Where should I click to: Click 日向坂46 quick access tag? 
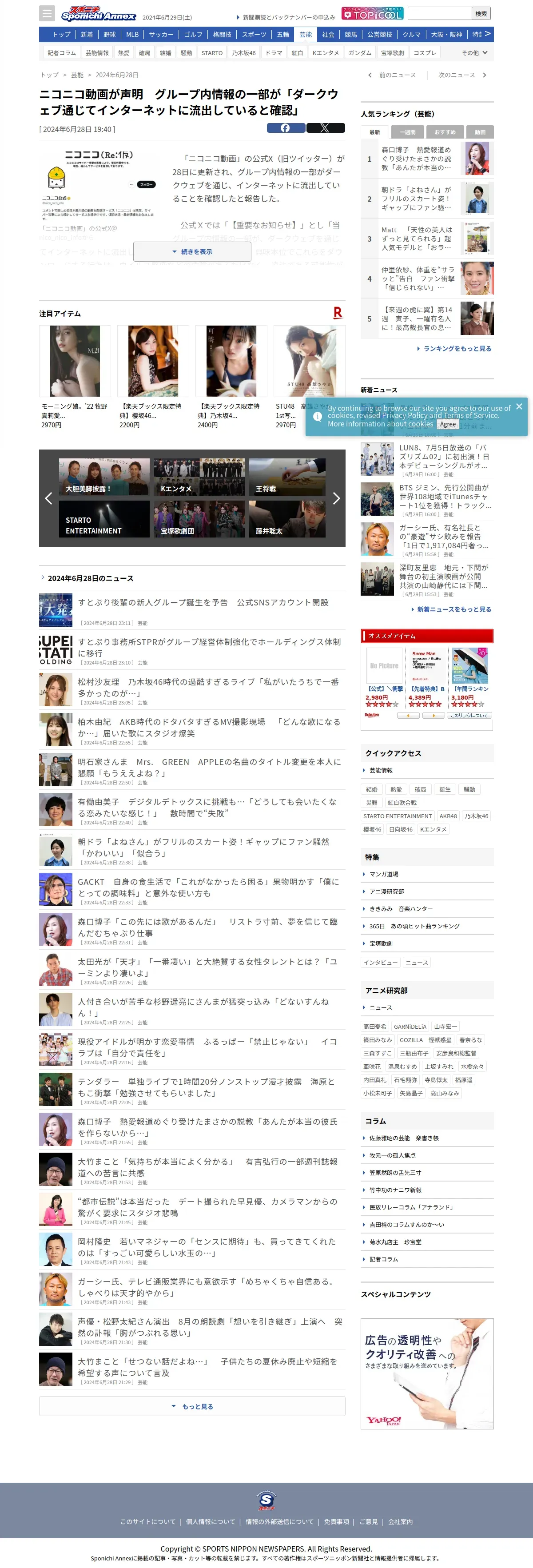tap(400, 830)
